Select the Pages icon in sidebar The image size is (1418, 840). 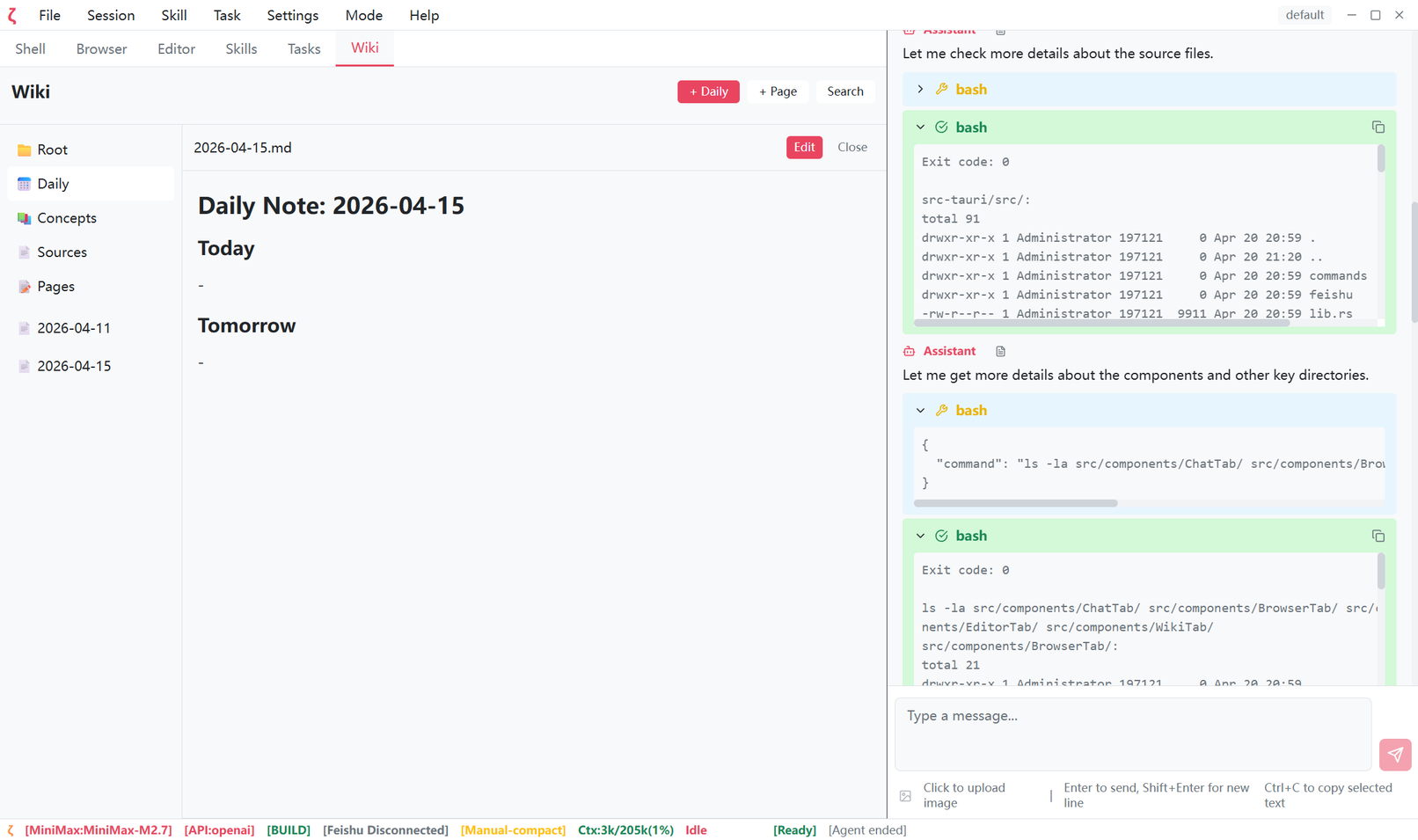tap(25, 286)
